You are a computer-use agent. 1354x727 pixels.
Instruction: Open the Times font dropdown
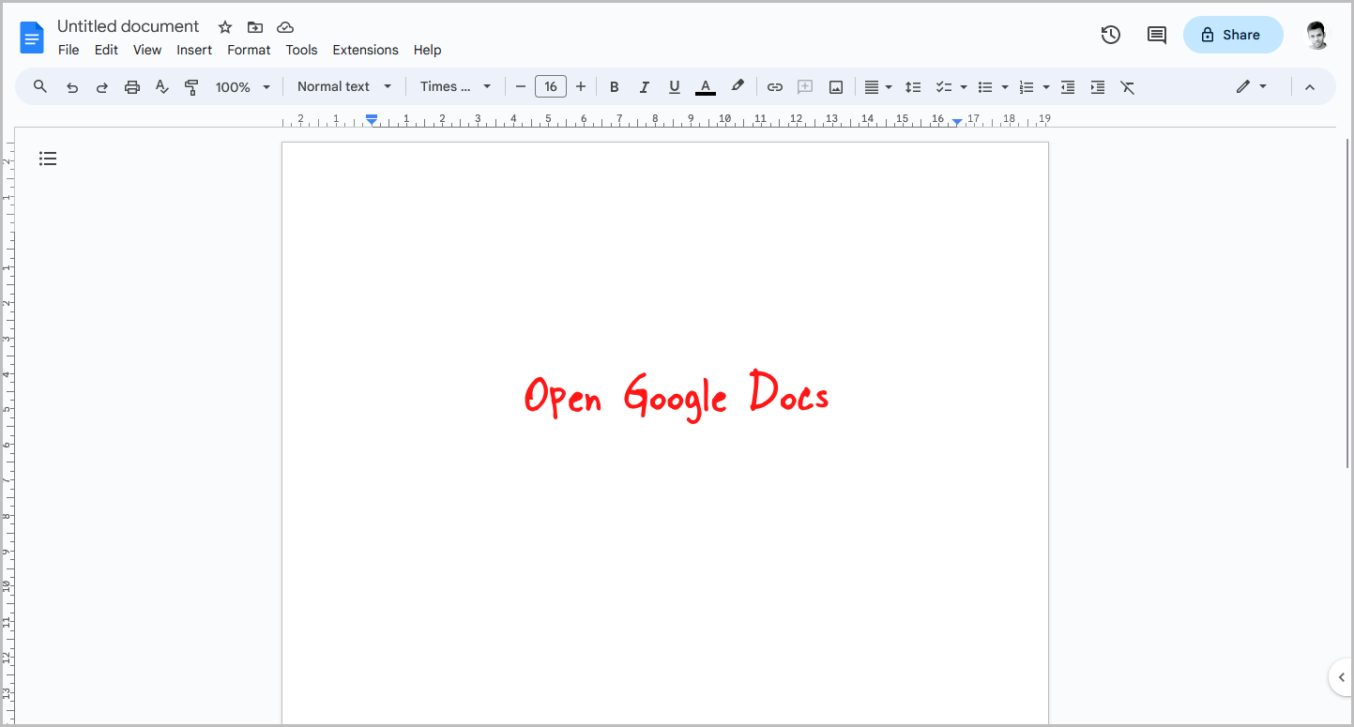456,87
